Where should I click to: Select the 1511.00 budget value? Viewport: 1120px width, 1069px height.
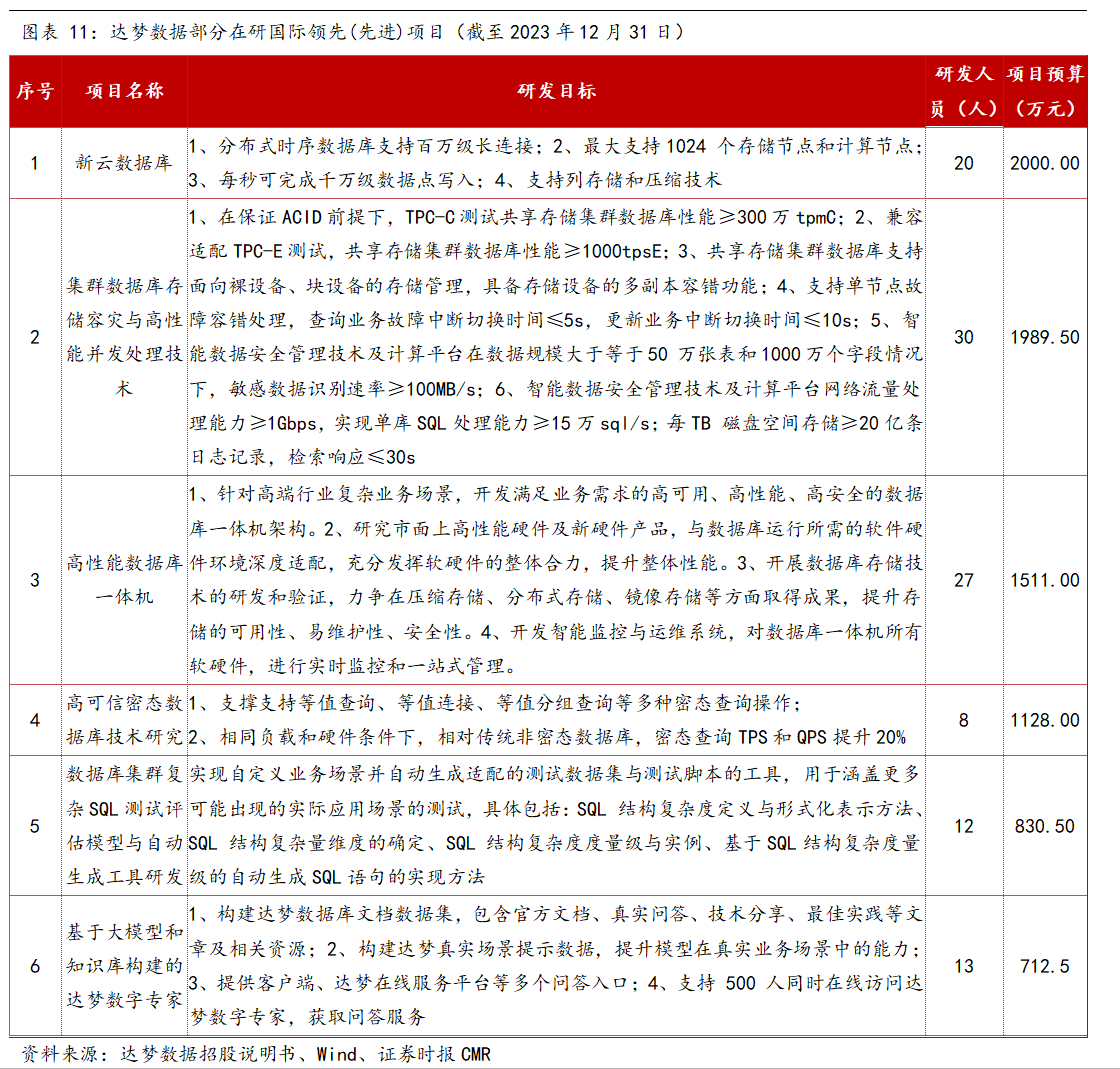click(x=1045, y=580)
